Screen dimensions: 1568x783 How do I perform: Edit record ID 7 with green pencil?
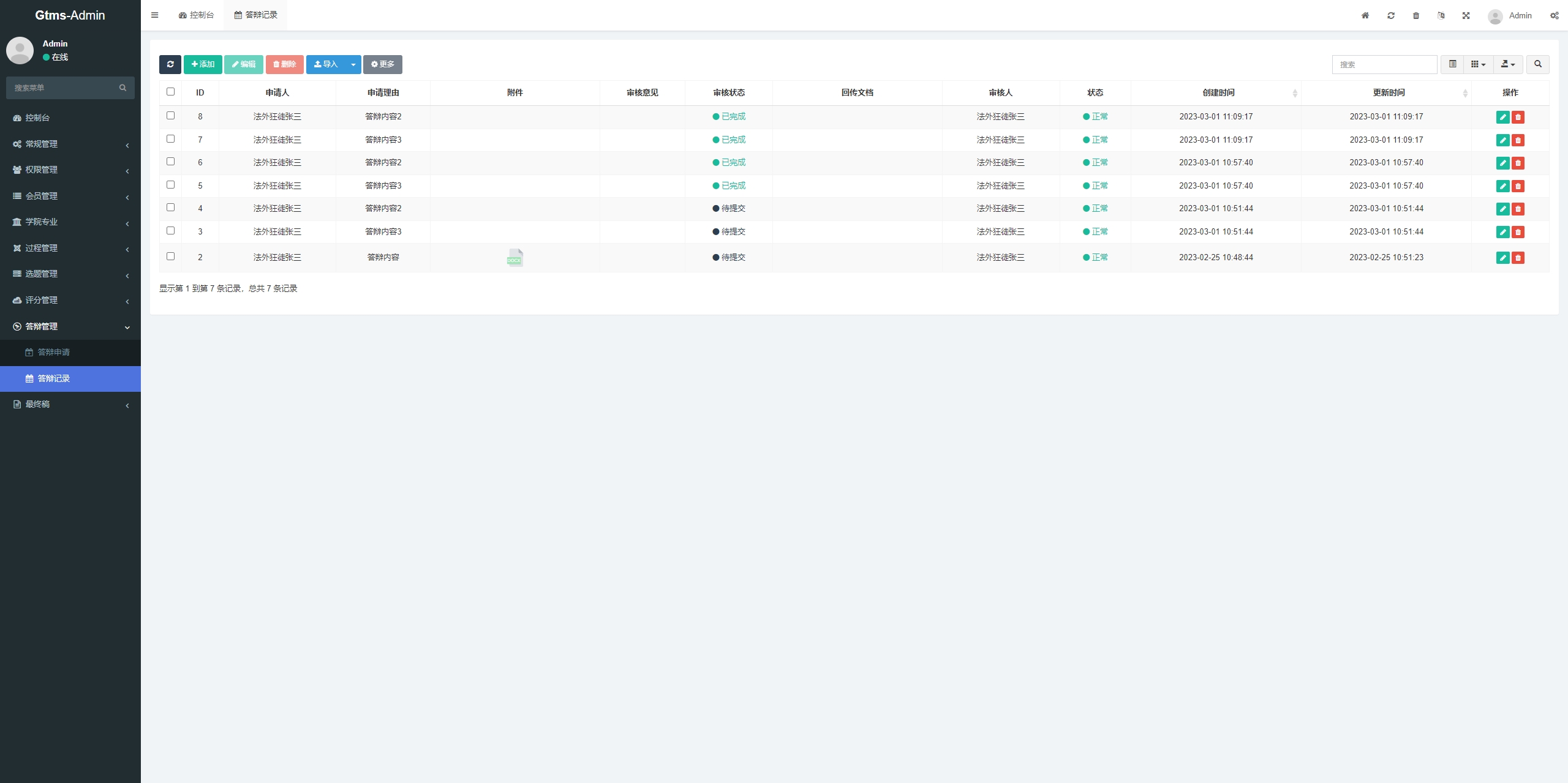coord(1503,140)
